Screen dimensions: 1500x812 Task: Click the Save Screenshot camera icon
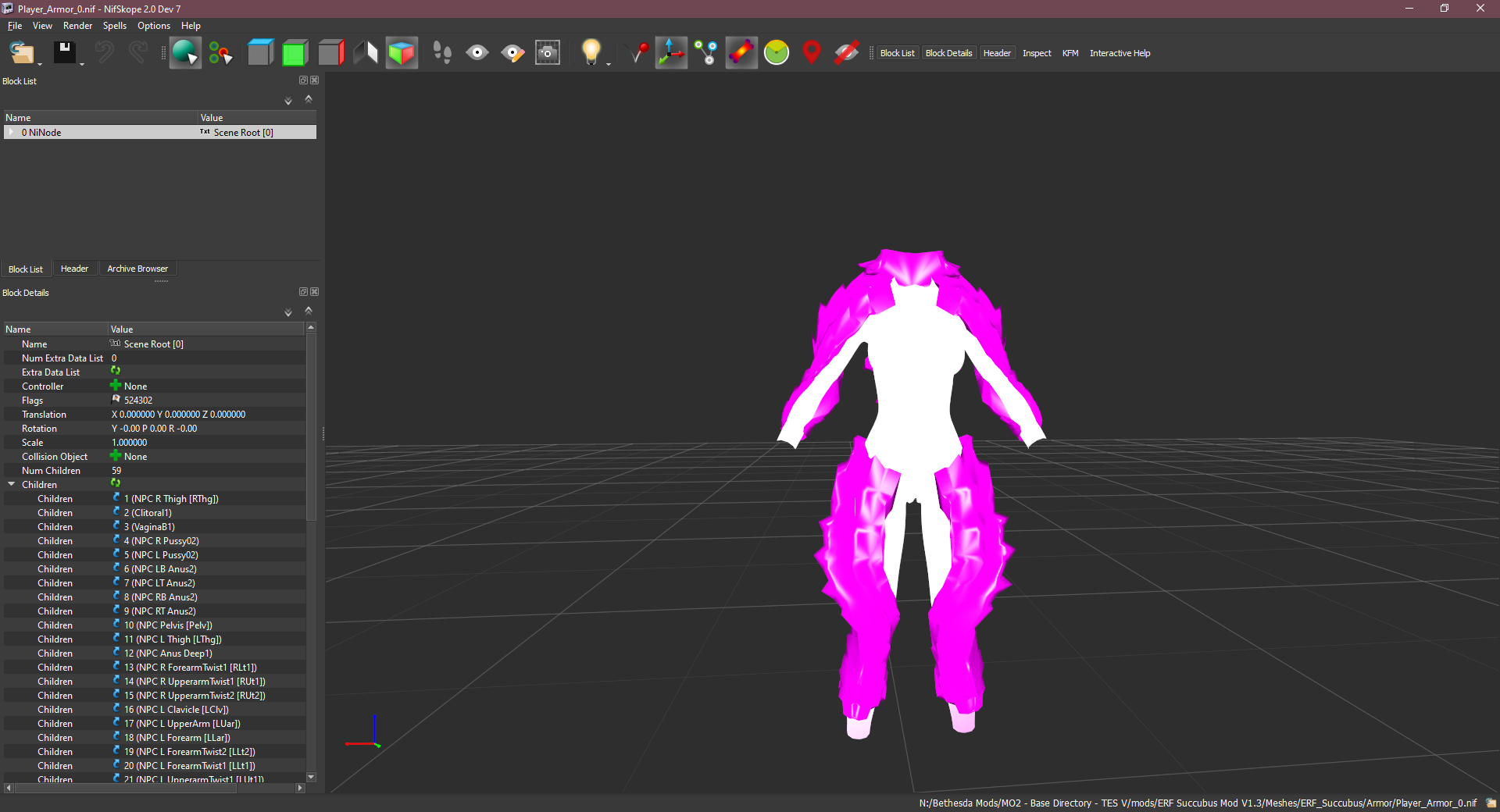pos(548,53)
